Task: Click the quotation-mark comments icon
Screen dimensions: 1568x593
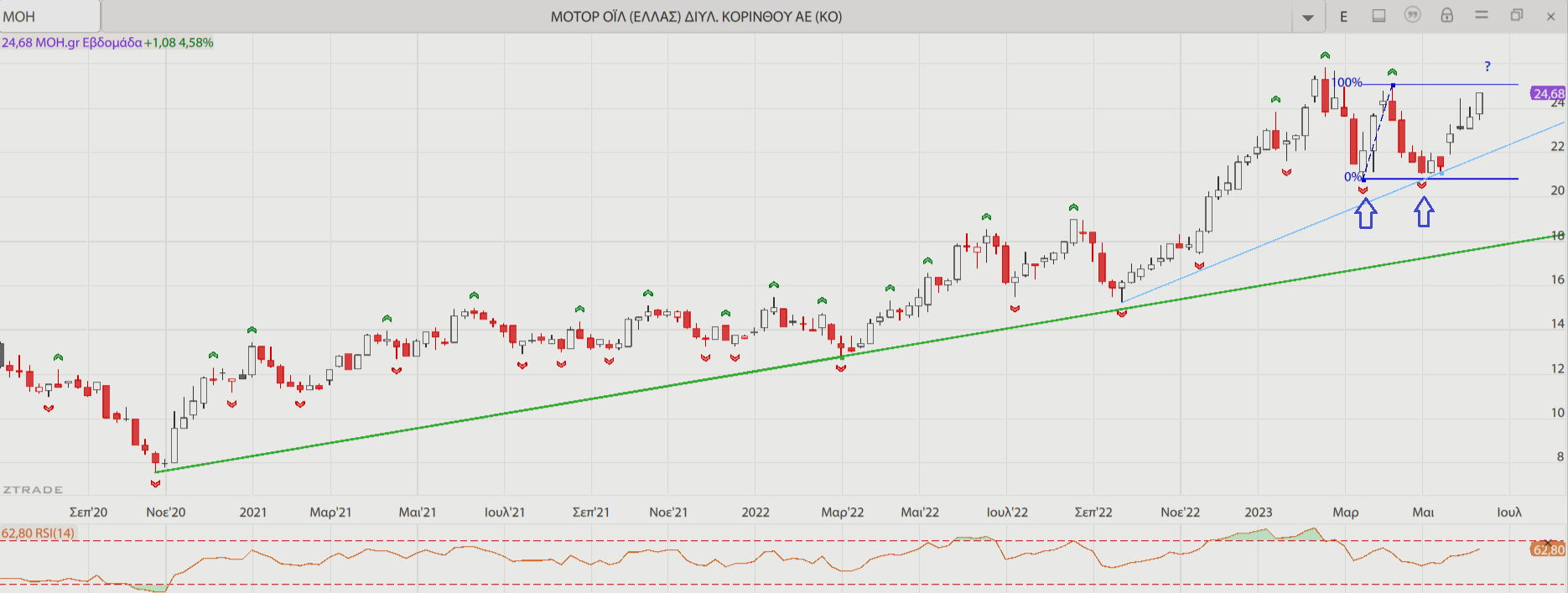Action: pyautogui.click(x=1413, y=15)
